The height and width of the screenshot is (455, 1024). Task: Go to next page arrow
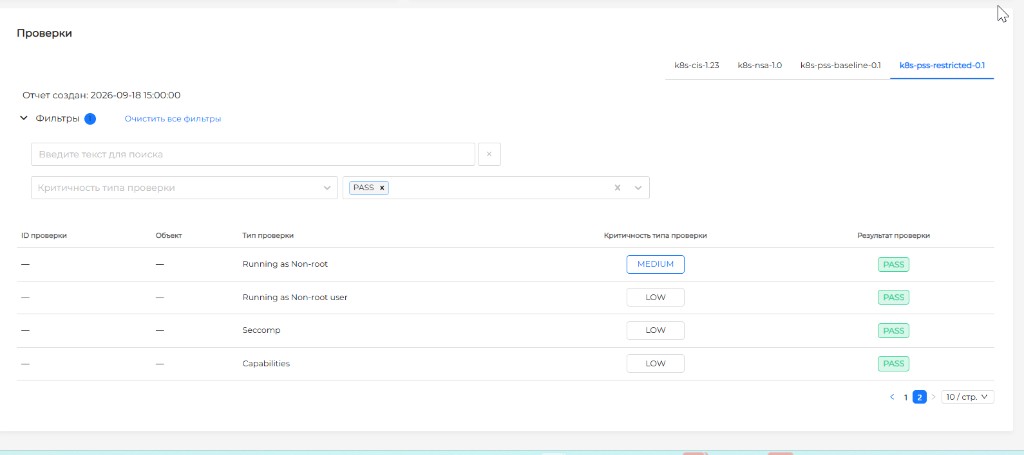click(x=933, y=396)
